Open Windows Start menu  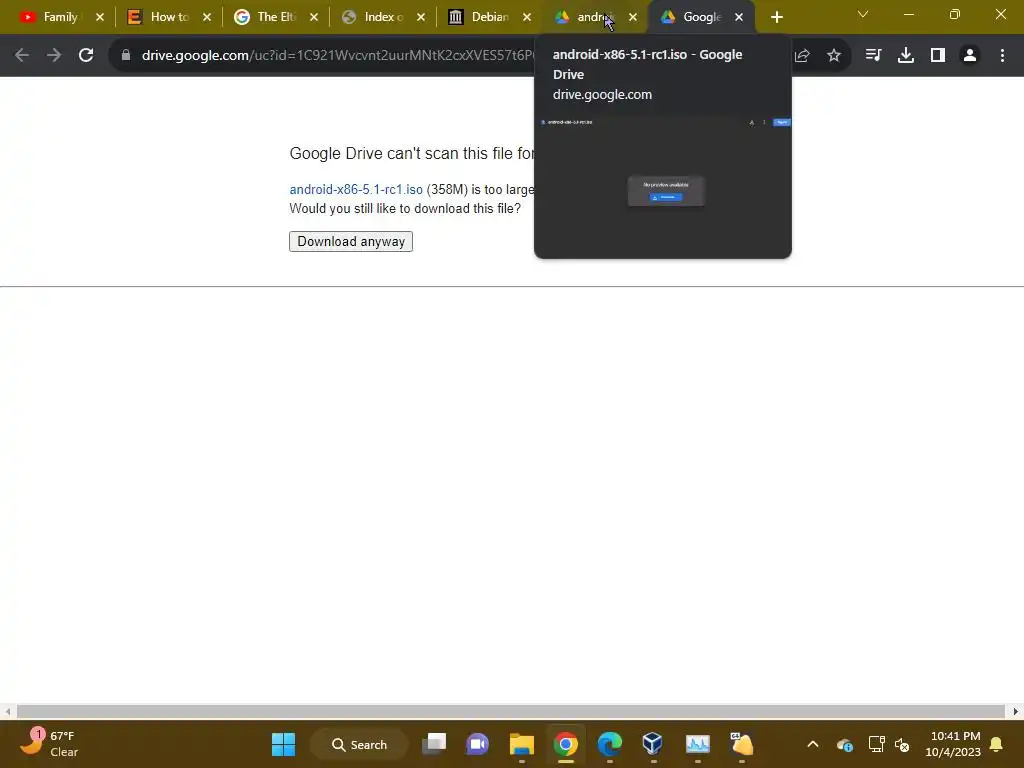(x=283, y=744)
